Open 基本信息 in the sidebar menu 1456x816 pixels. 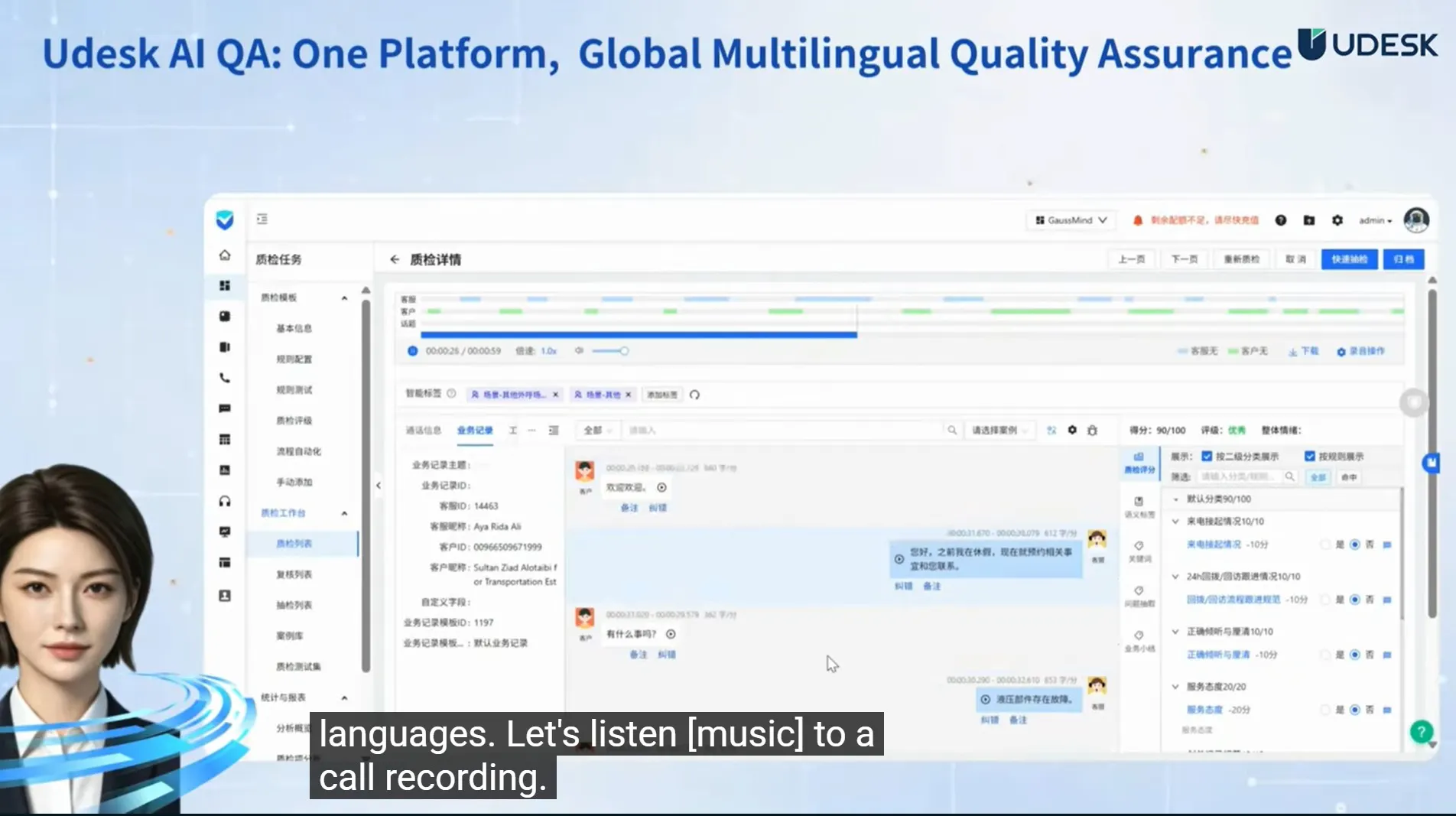(294, 328)
